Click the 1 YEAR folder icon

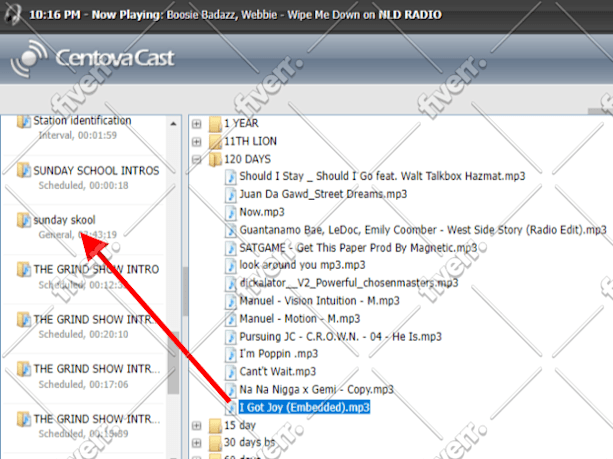(x=215, y=124)
